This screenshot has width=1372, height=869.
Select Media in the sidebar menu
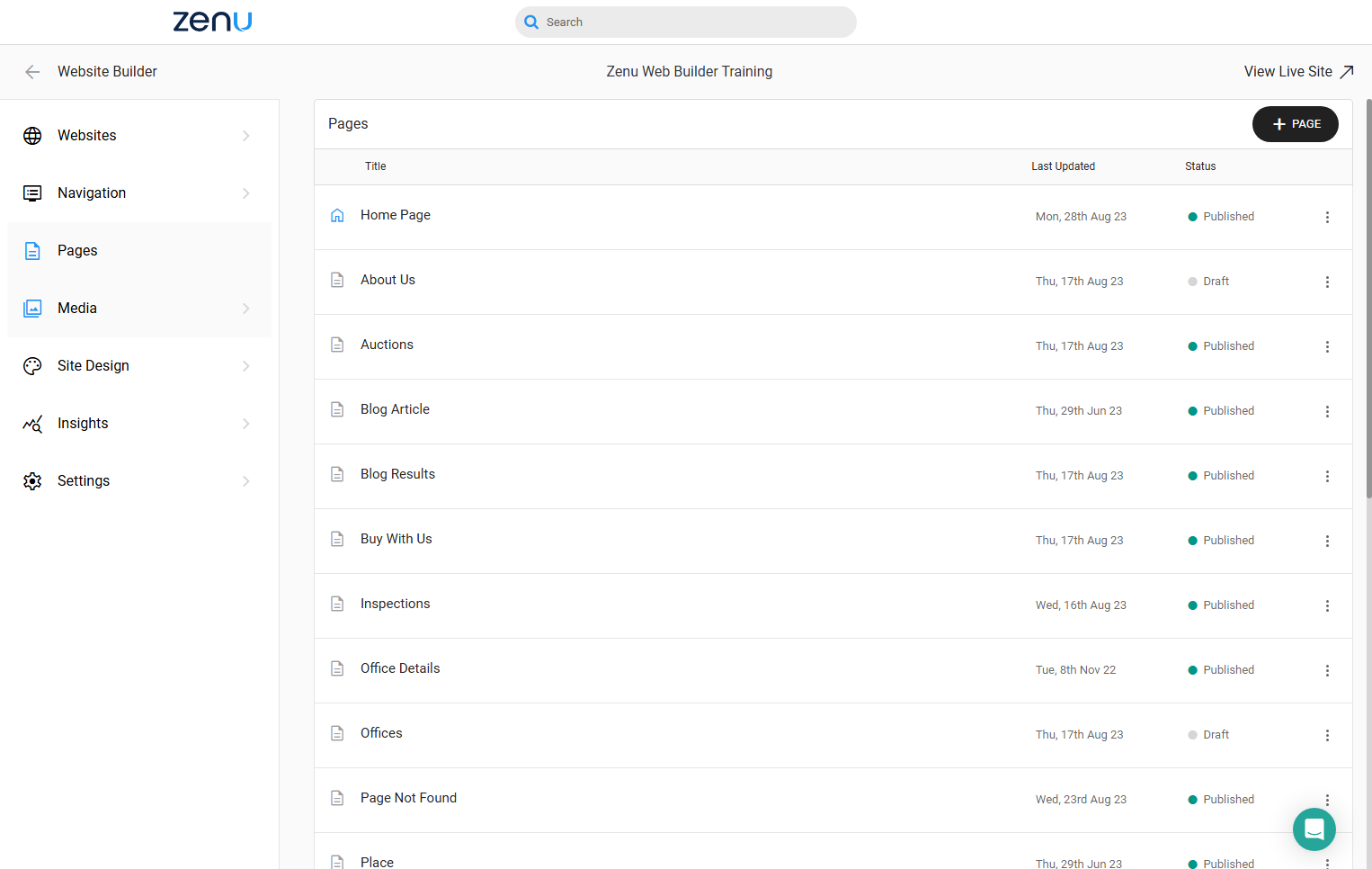pyautogui.click(x=139, y=309)
